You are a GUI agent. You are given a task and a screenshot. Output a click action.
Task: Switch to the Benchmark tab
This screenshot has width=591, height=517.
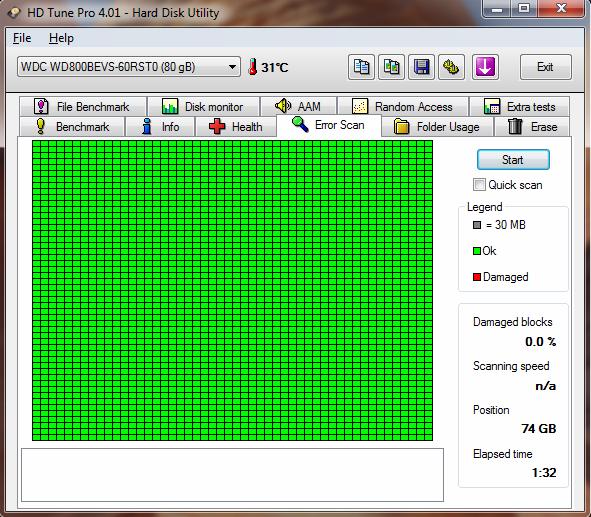[72, 127]
